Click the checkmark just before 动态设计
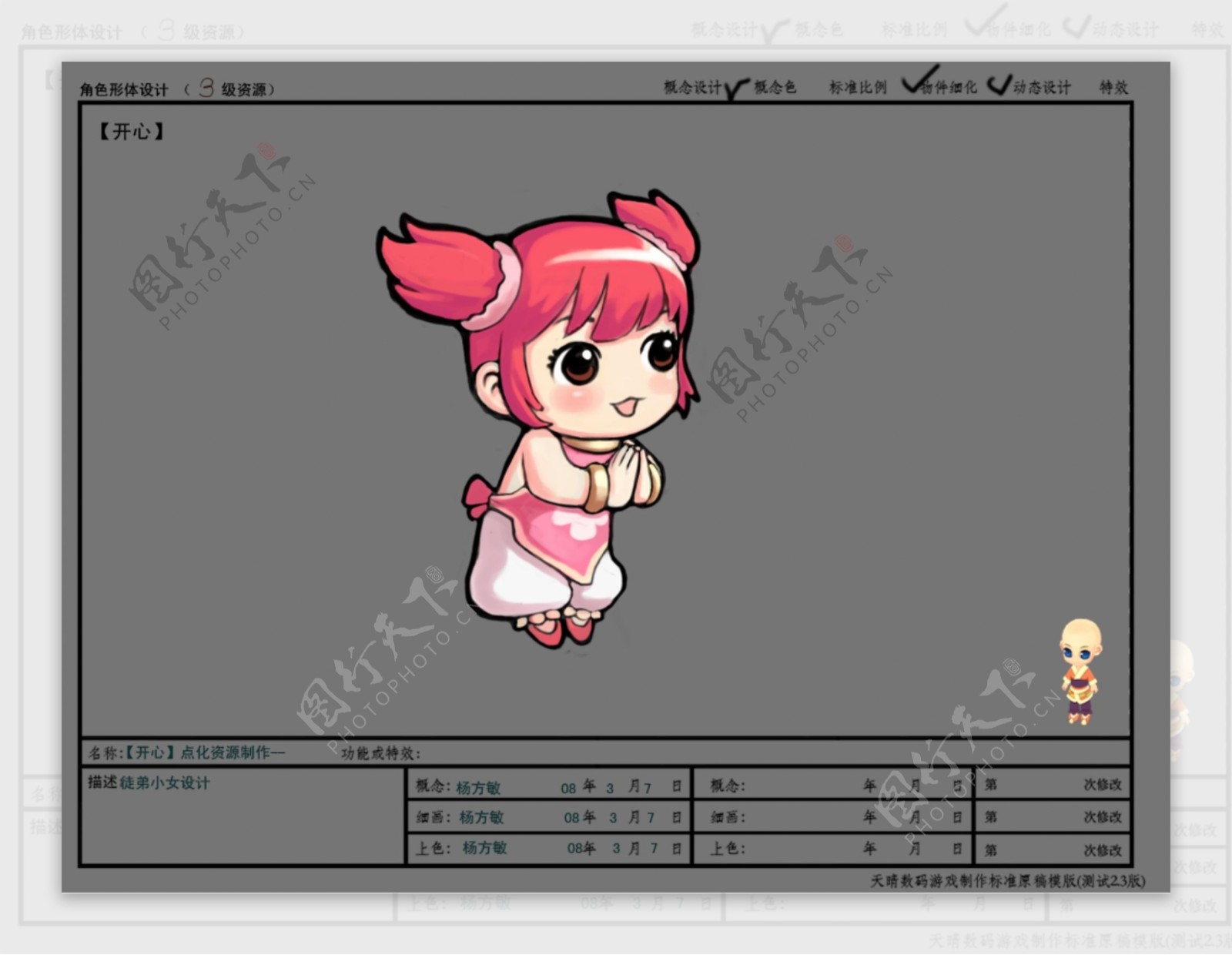 click(999, 84)
